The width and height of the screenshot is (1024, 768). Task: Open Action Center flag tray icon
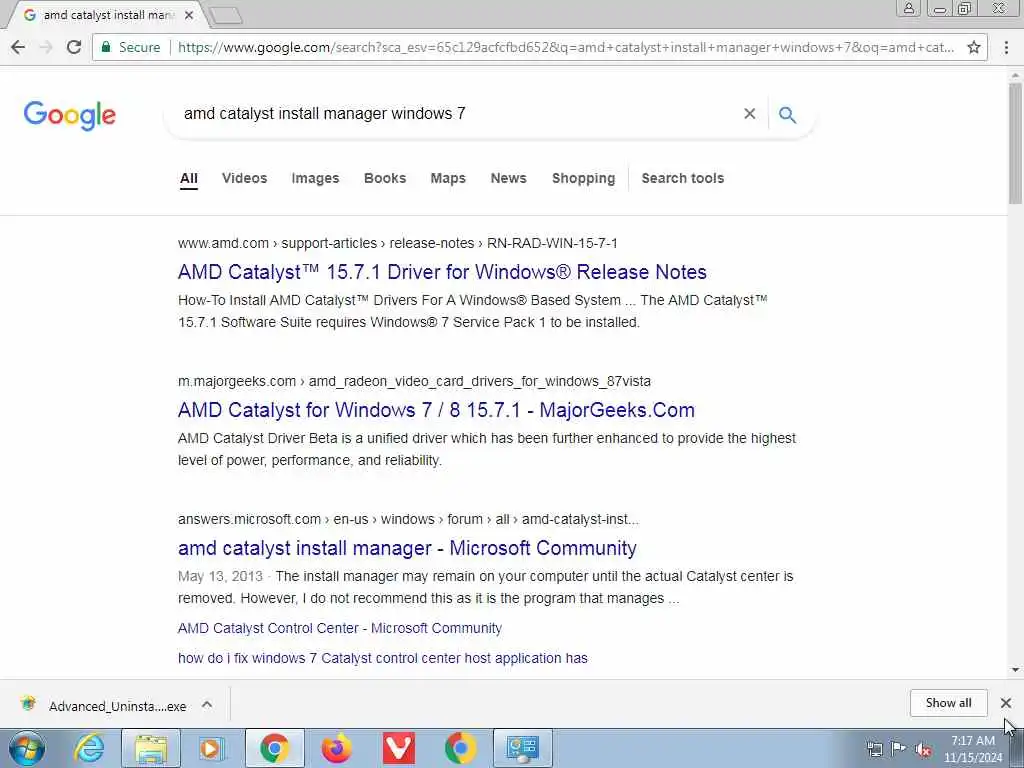899,749
